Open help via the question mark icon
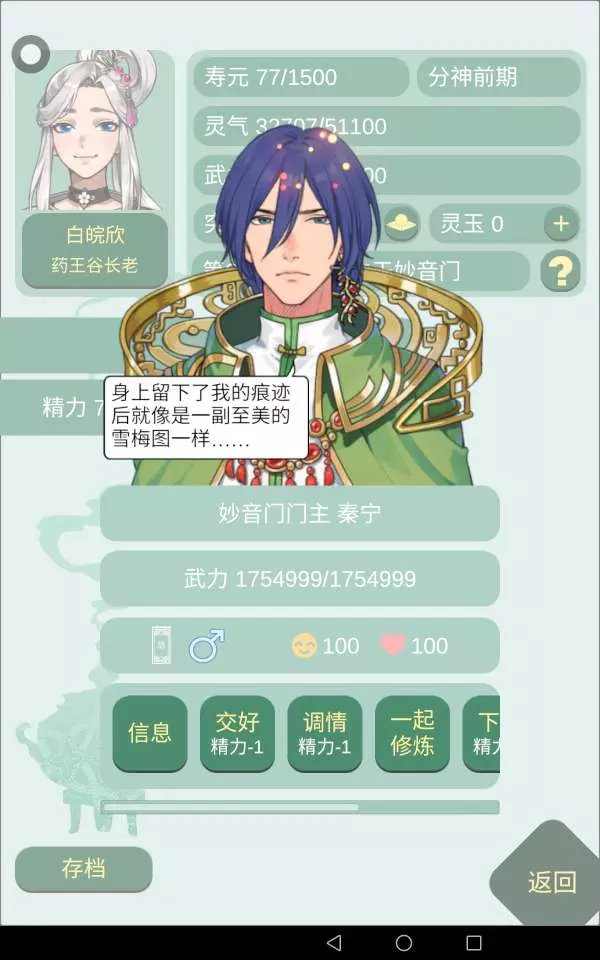Image resolution: width=600 pixels, height=960 pixels. click(x=560, y=270)
